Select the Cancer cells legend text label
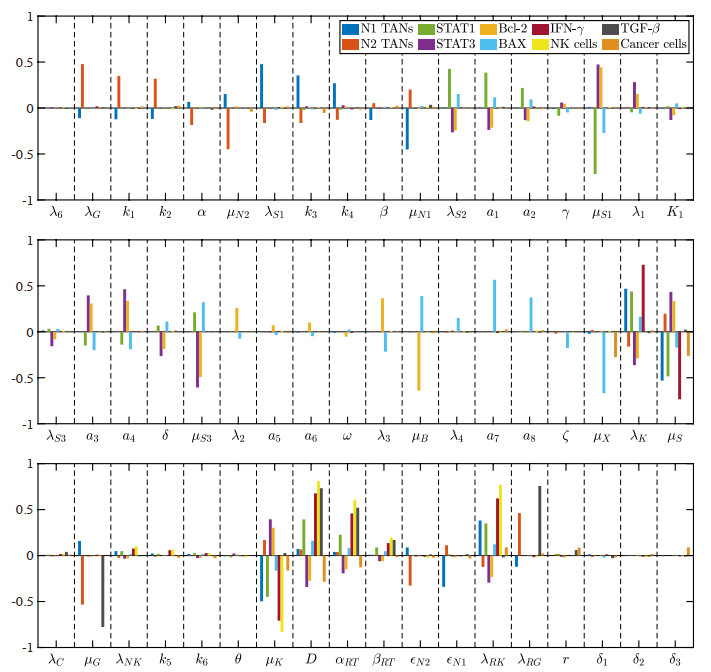711x672 pixels. [x=654, y=44]
